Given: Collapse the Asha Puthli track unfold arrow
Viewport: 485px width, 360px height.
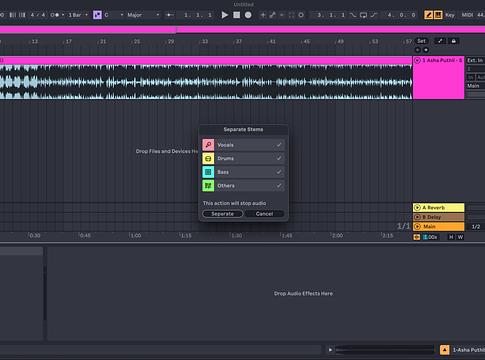Looking at the screenshot, I should (417, 60).
